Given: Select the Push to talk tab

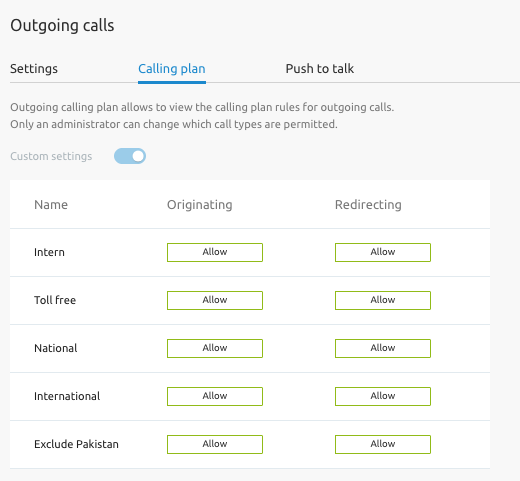Looking at the screenshot, I should click(x=320, y=69).
